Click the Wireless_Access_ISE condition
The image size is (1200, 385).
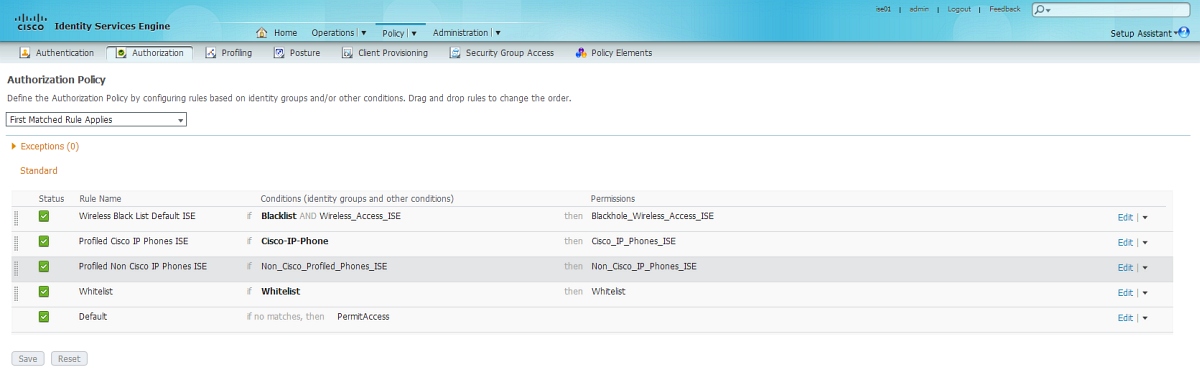360,216
